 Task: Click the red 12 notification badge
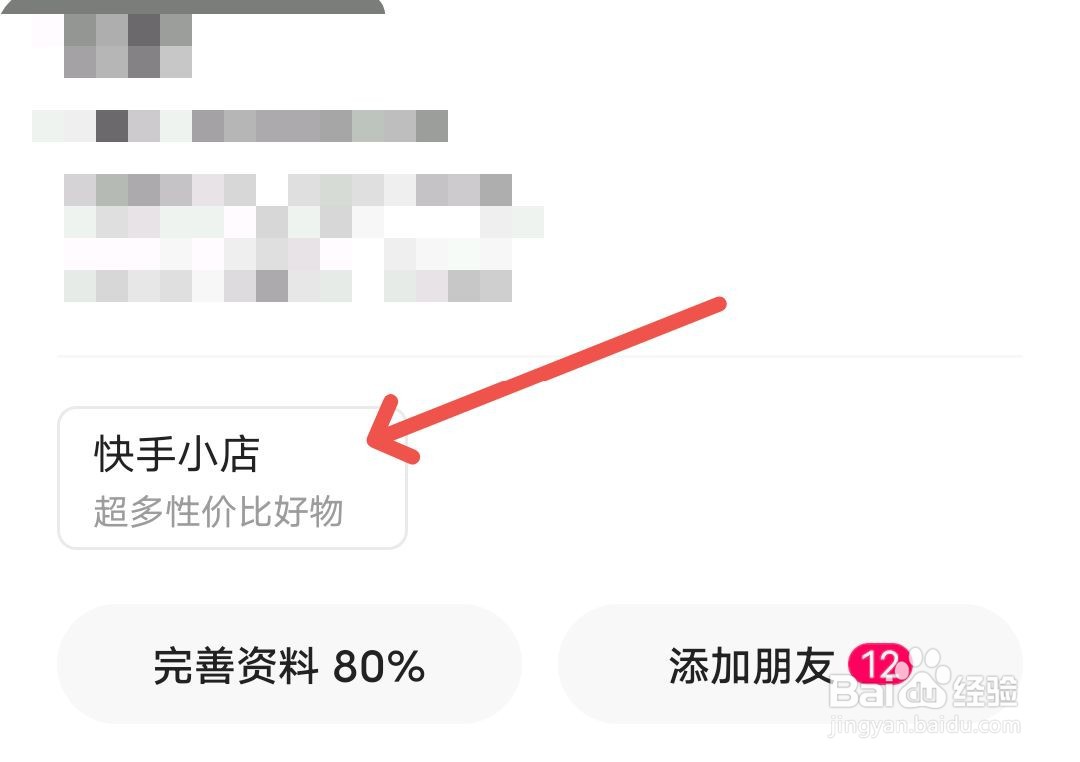click(x=880, y=664)
